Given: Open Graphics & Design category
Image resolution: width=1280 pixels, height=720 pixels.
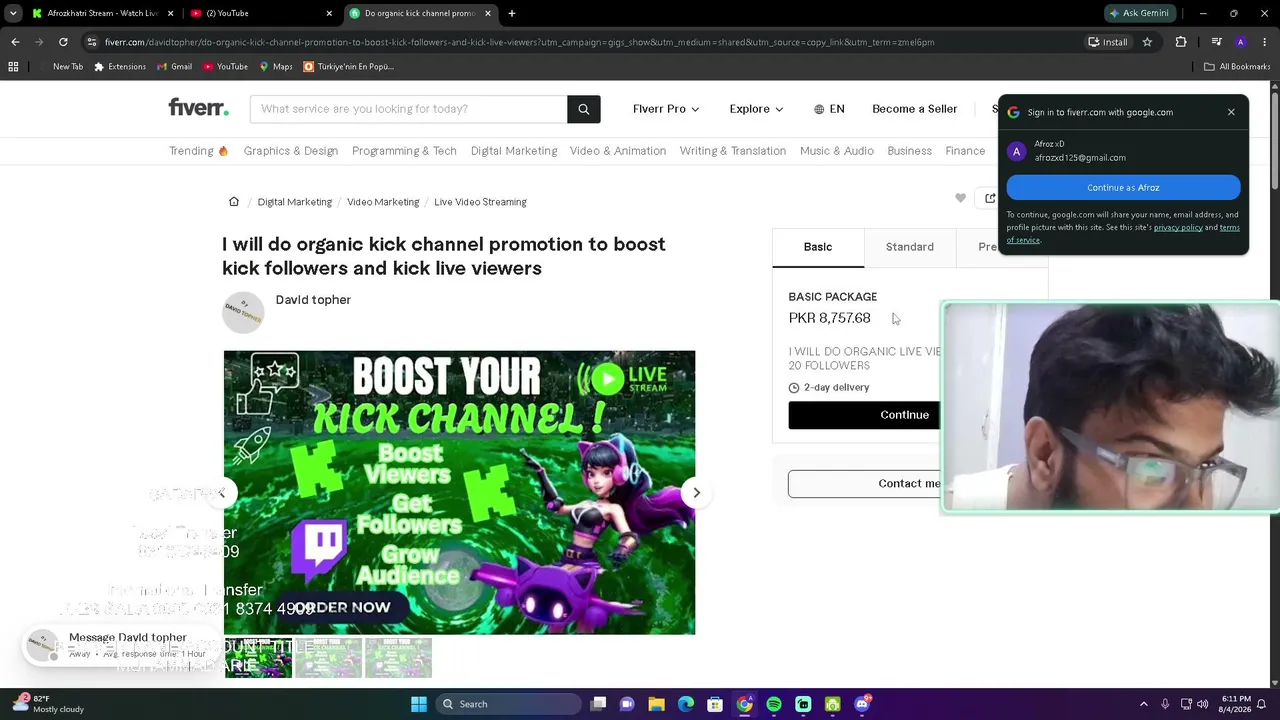Looking at the screenshot, I should [x=291, y=151].
